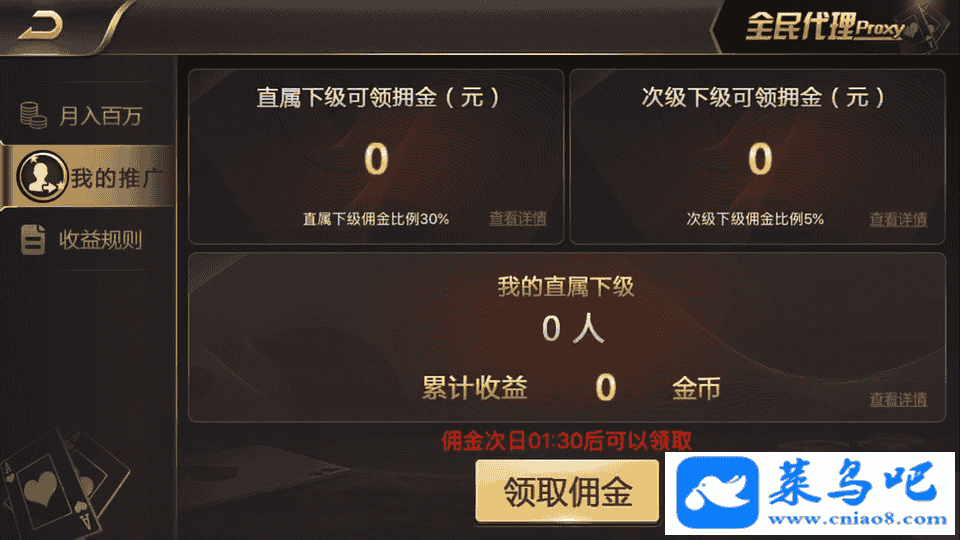Select the avatar icon for 我的推广
960x540 pixels.
point(42,177)
